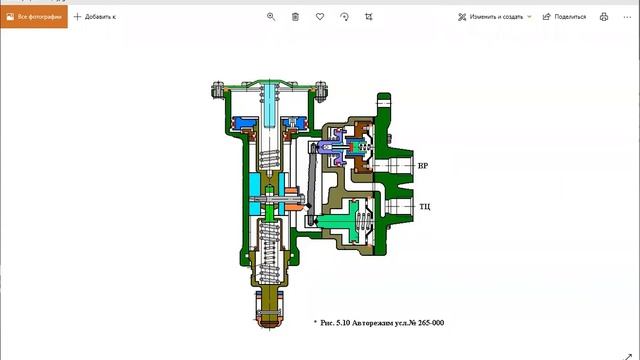The image size is (640, 360).
Task: Open the crop tool
Action: [369, 17]
